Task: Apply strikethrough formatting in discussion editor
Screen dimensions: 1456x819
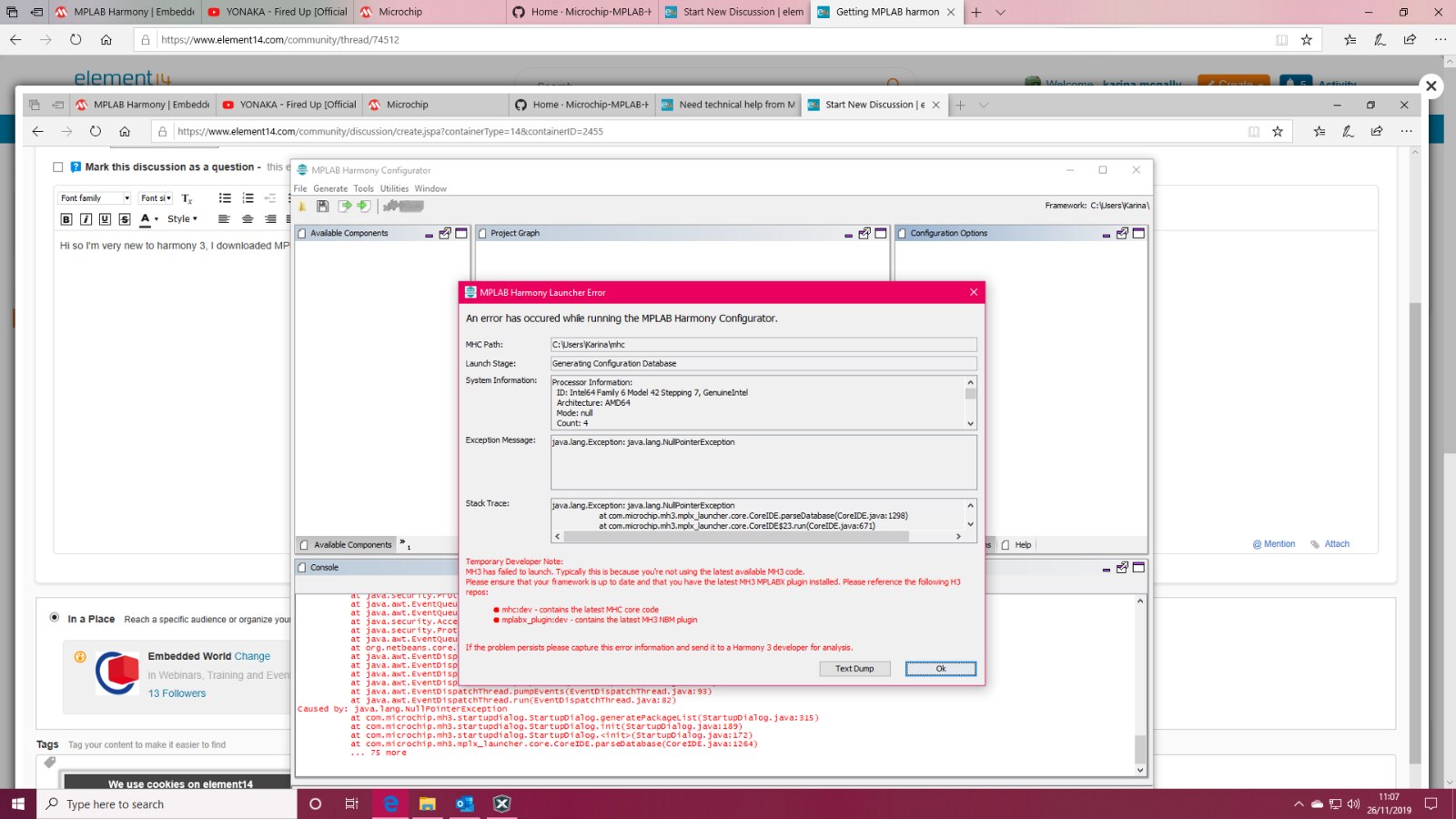Action: [x=125, y=219]
